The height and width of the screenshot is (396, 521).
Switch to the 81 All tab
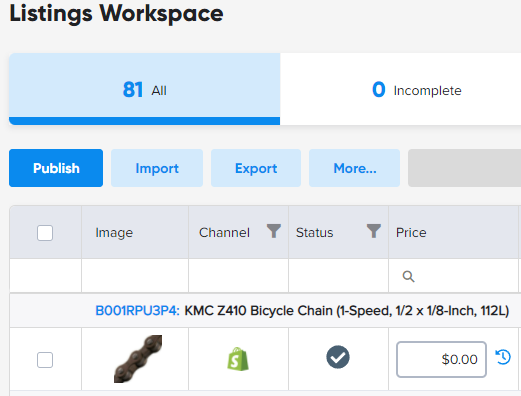(x=144, y=89)
